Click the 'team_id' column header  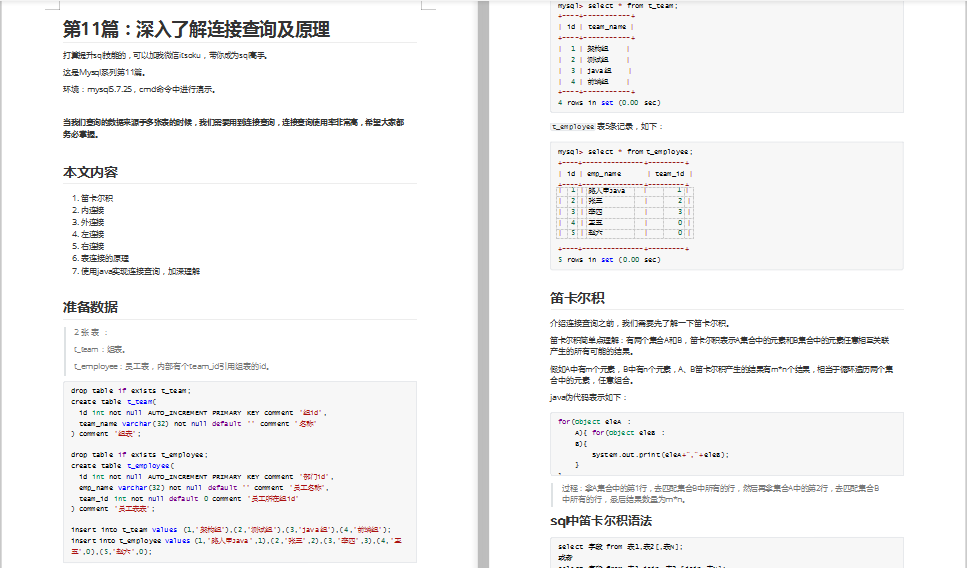pos(670,174)
